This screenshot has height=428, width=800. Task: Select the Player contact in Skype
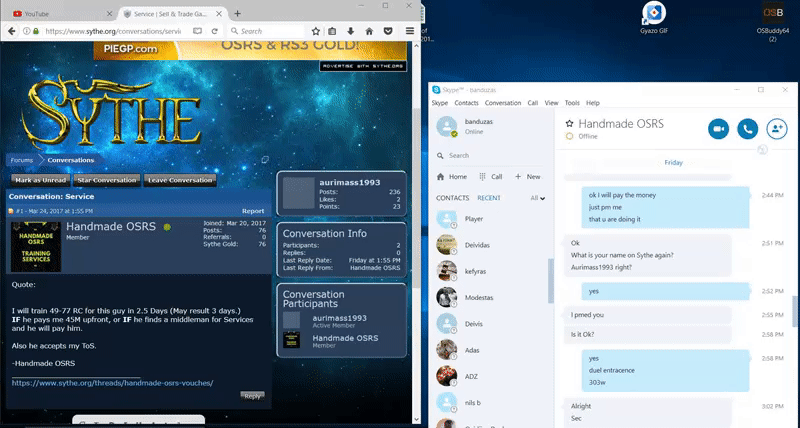point(491,219)
